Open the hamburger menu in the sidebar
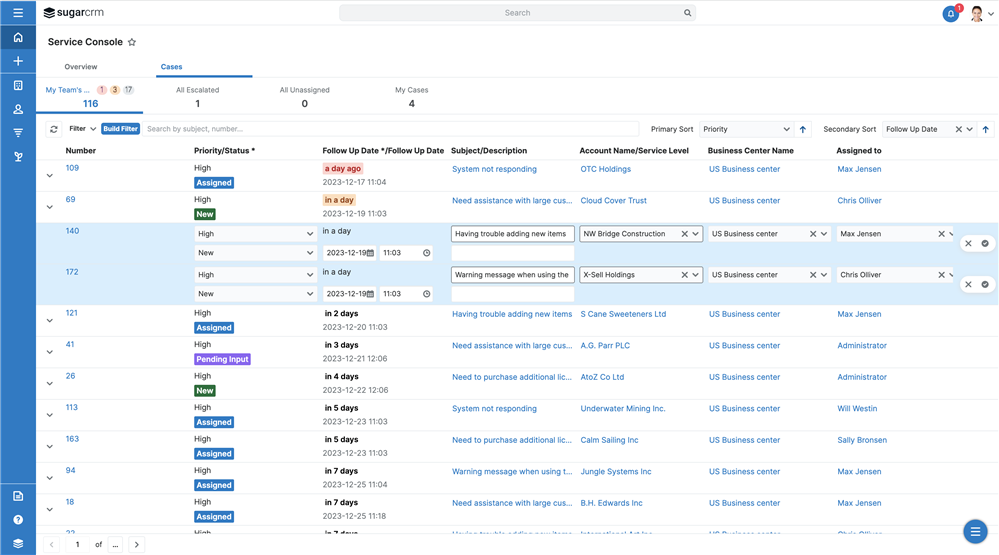999x555 pixels. click(x=18, y=13)
